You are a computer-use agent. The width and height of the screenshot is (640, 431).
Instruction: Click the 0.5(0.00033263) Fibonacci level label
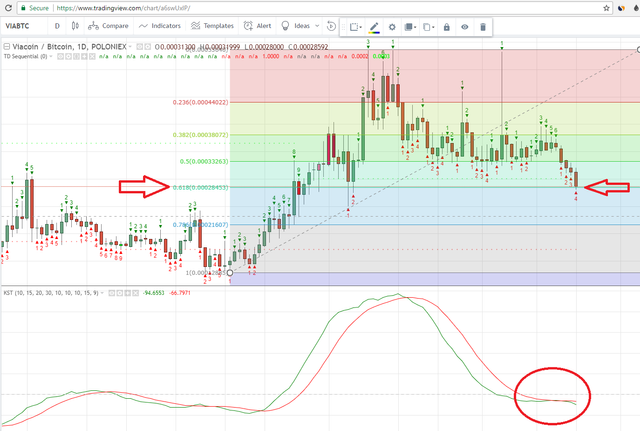204,162
